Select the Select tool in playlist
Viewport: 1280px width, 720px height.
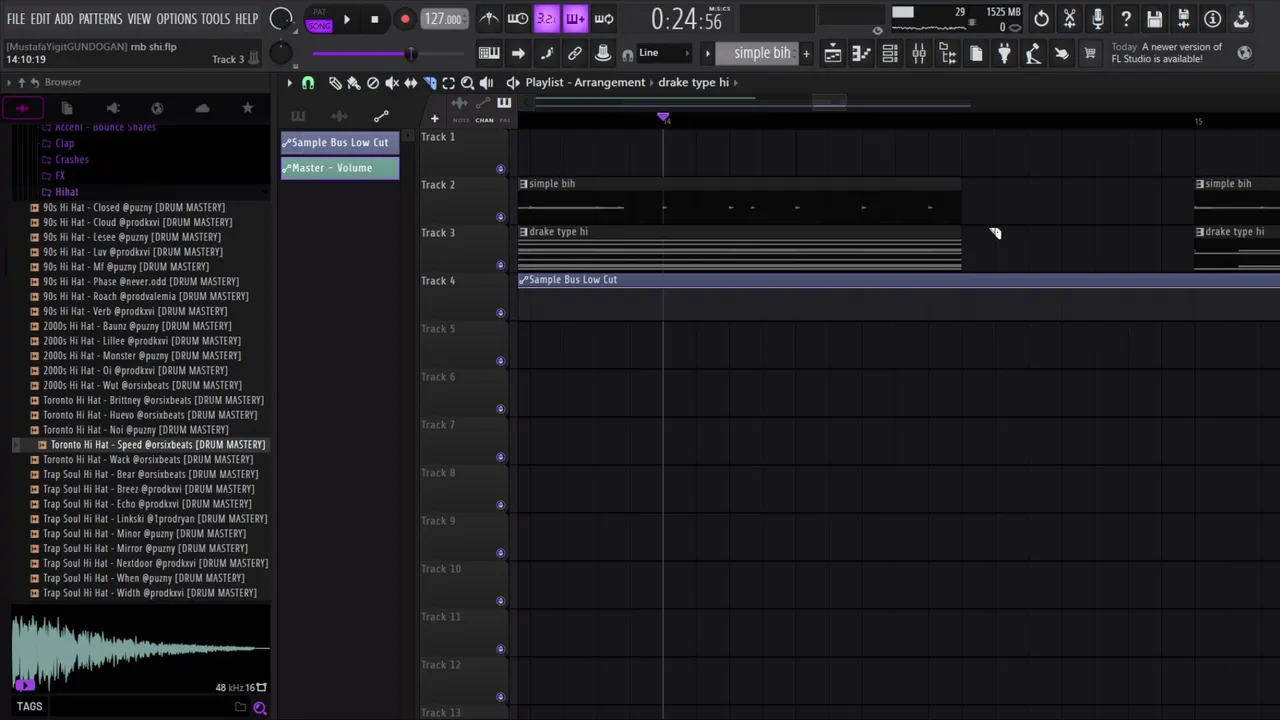(x=448, y=83)
